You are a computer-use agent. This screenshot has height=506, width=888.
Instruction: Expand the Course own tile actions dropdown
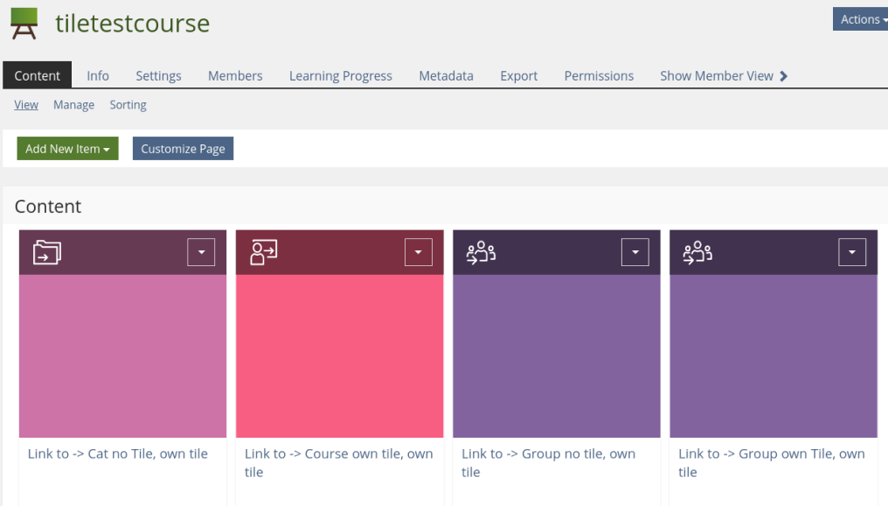pos(418,252)
